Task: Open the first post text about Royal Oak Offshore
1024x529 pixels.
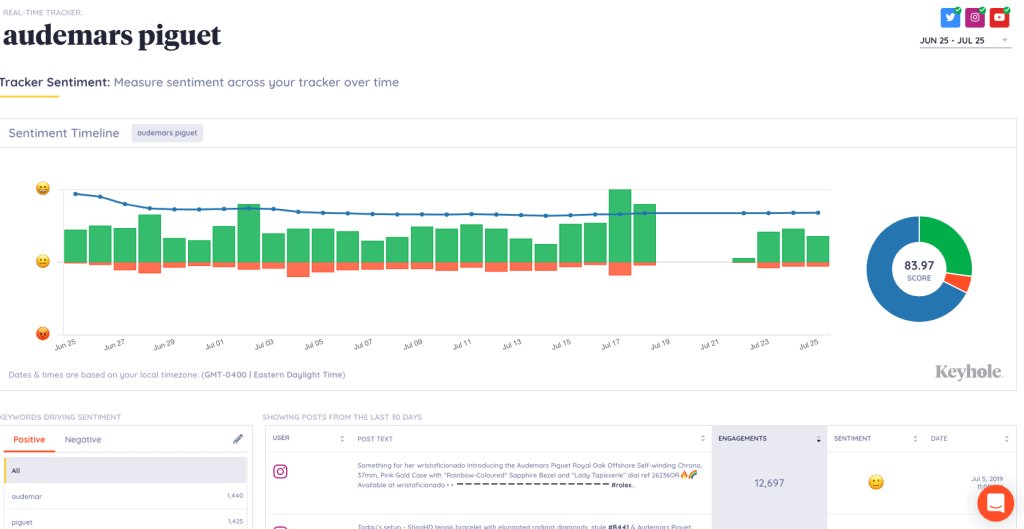Action: click(530, 475)
